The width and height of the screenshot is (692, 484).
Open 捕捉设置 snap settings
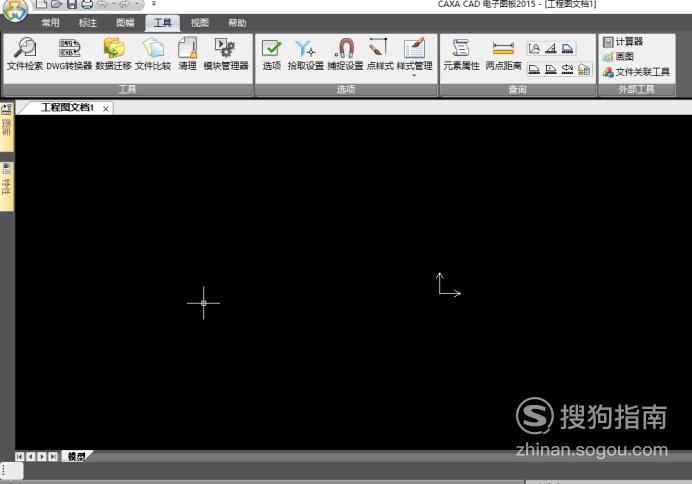345,54
